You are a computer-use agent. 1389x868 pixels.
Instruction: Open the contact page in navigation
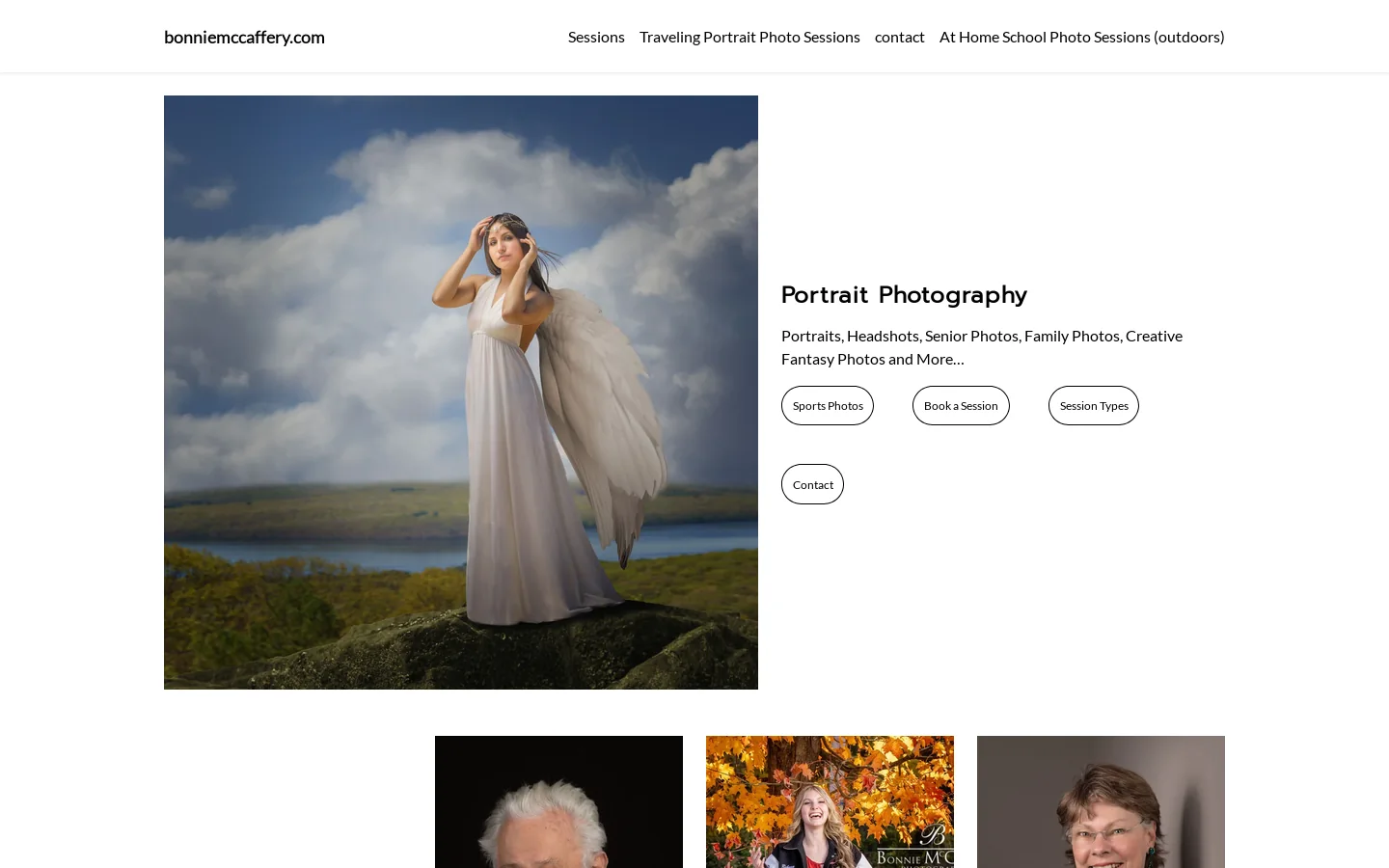coord(900,37)
